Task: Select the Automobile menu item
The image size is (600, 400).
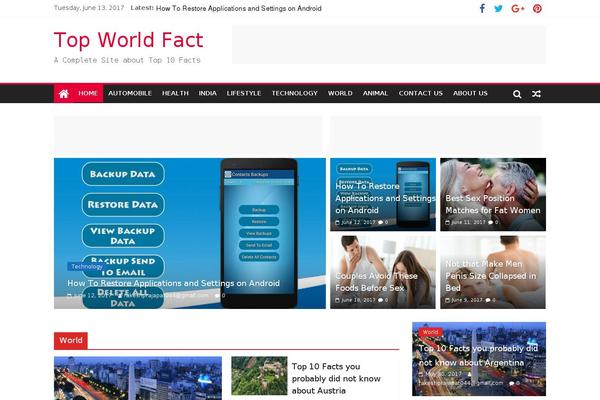Action: (x=130, y=93)
